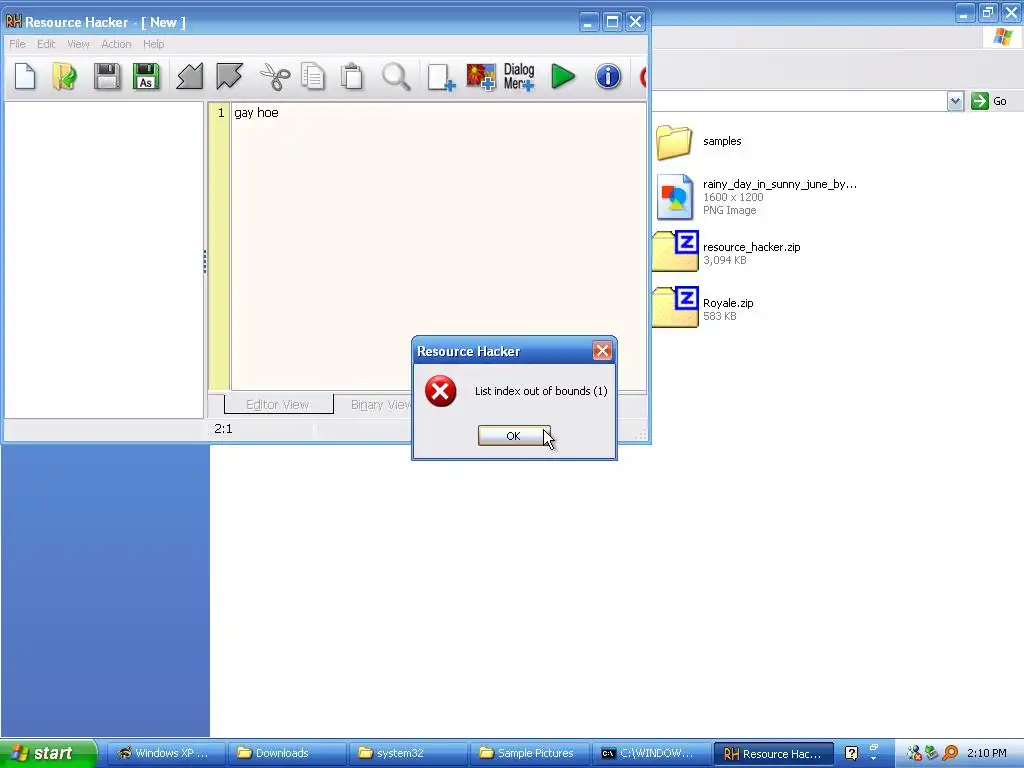Click the text 'gay hoe' in the editor
The image size is (1024, 768).
tap(256, 112)
